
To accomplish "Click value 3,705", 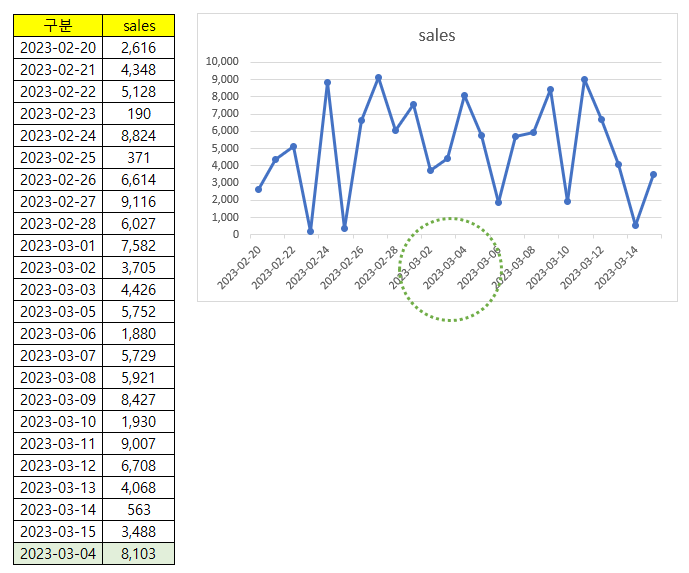I will 138,267.
